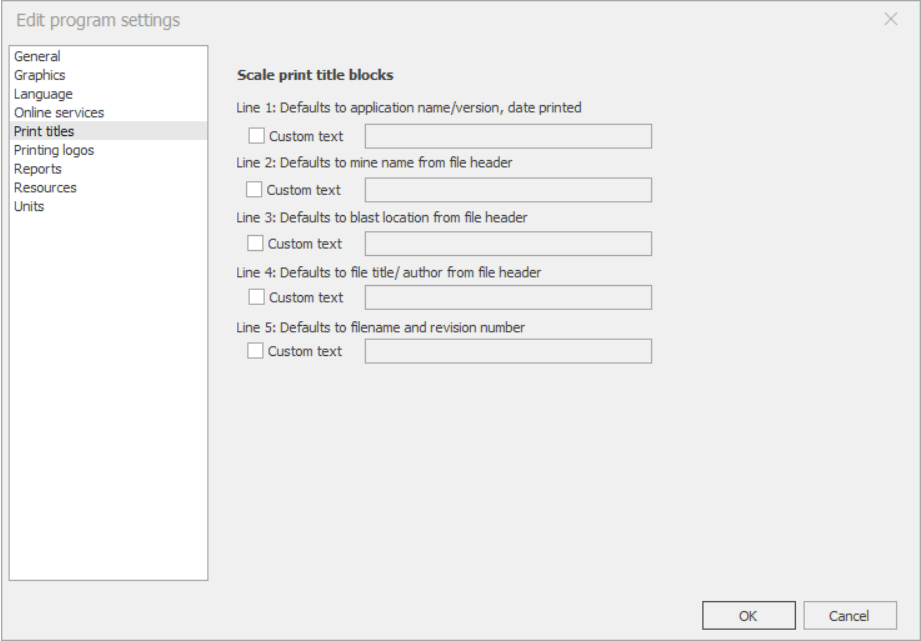Screen dimensions: 921x641
Task: Discard changes with the Cancel button
Action: tap(850, 615)
